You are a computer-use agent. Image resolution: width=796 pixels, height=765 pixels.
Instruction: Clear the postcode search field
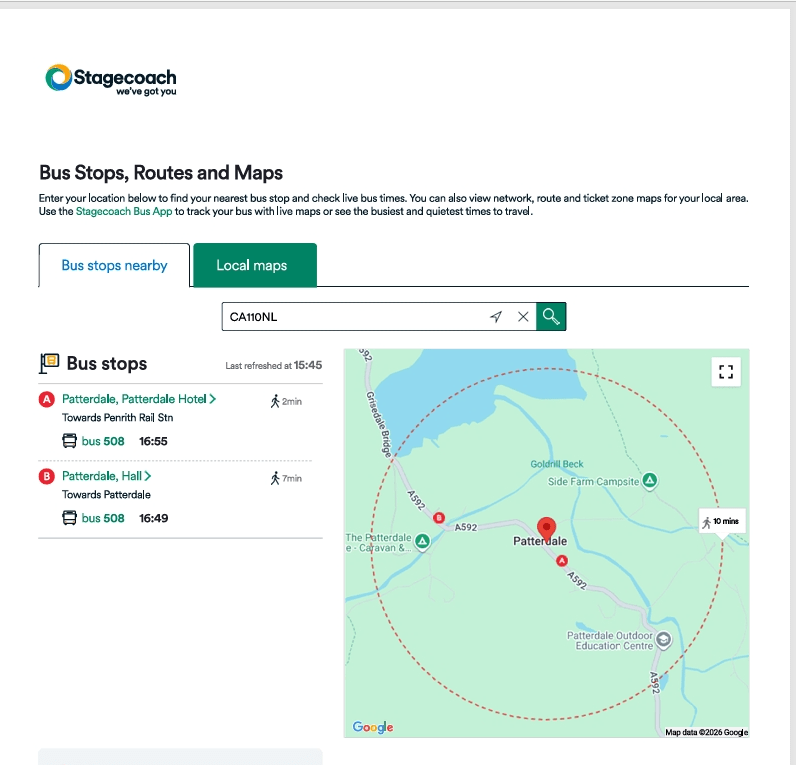(x=522, y=317)
